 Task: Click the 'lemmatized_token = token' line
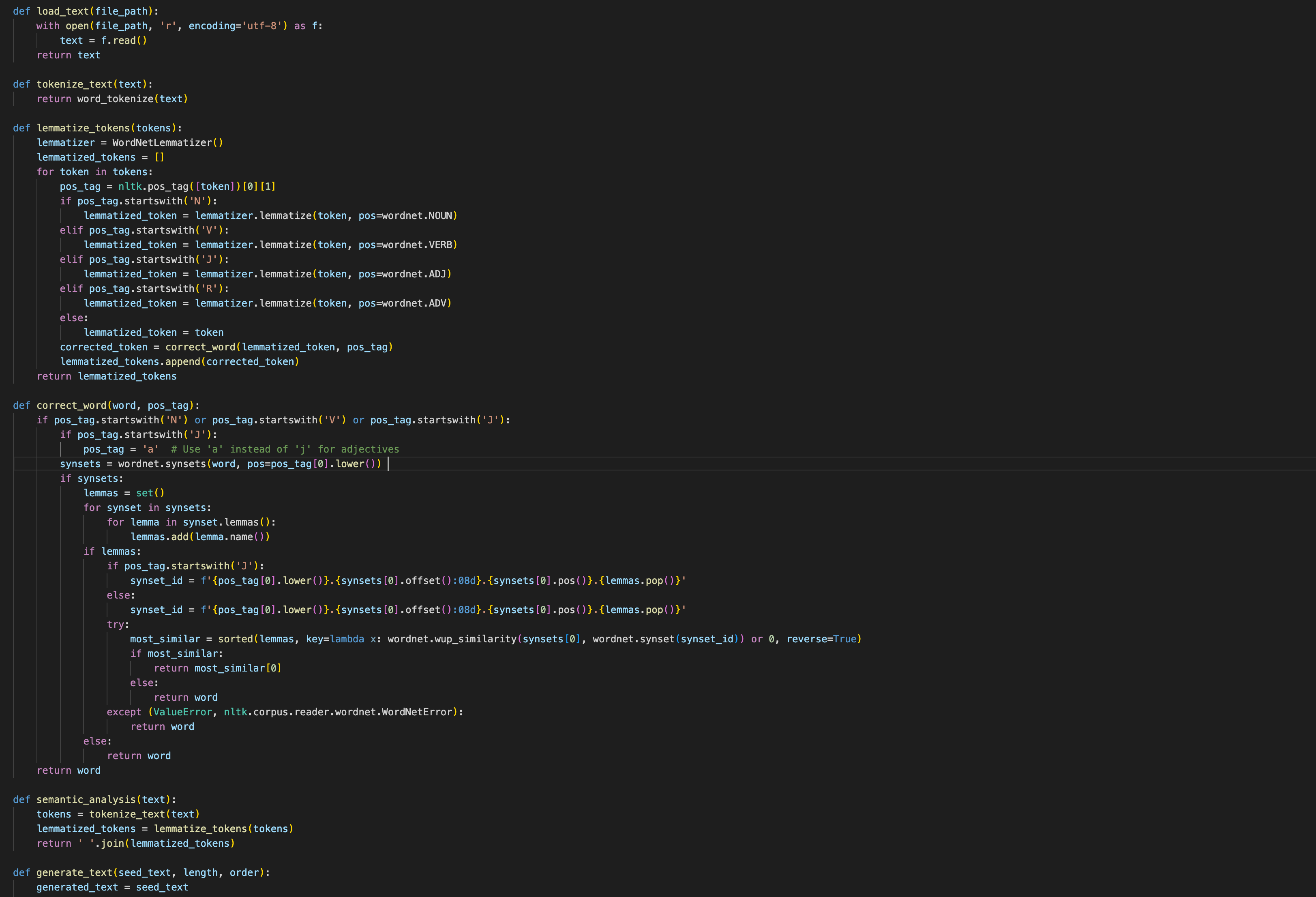tap(154, 333)
